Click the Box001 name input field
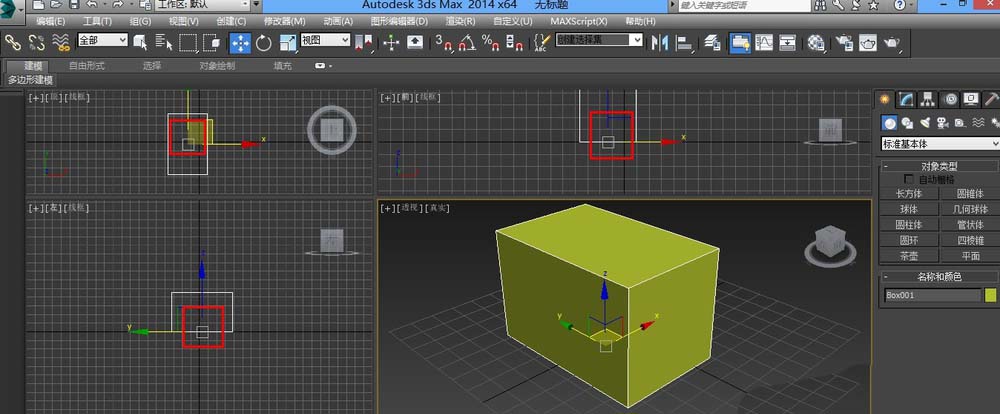Image resolution: width=1000 pixels, height=414 pixels. pos(932,295)
